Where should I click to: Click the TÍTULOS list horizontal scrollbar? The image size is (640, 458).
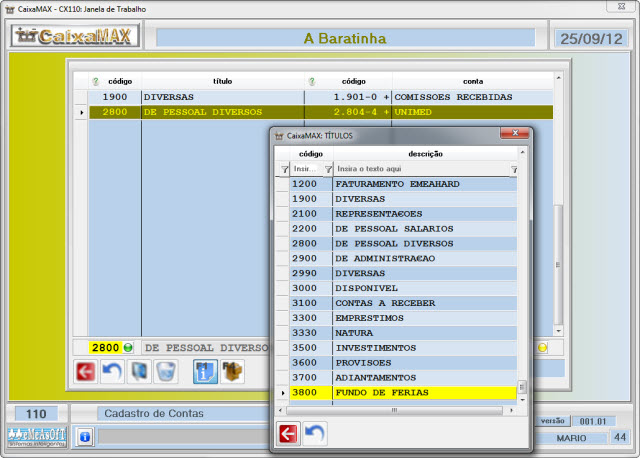tap(400, 409)
